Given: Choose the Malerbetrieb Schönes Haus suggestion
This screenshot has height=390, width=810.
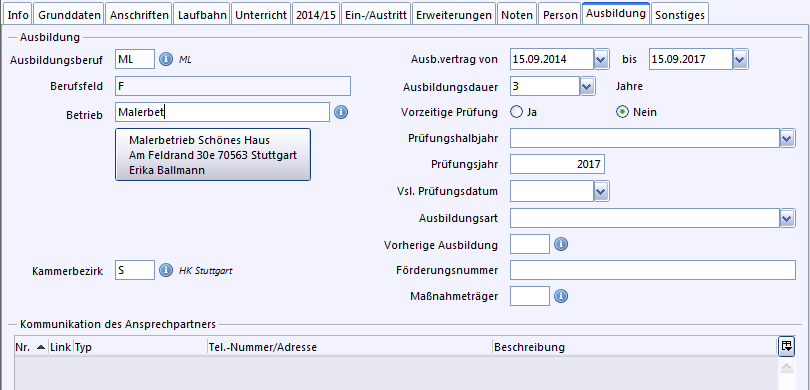Looking at the screenshot, I should pos(213,155).
